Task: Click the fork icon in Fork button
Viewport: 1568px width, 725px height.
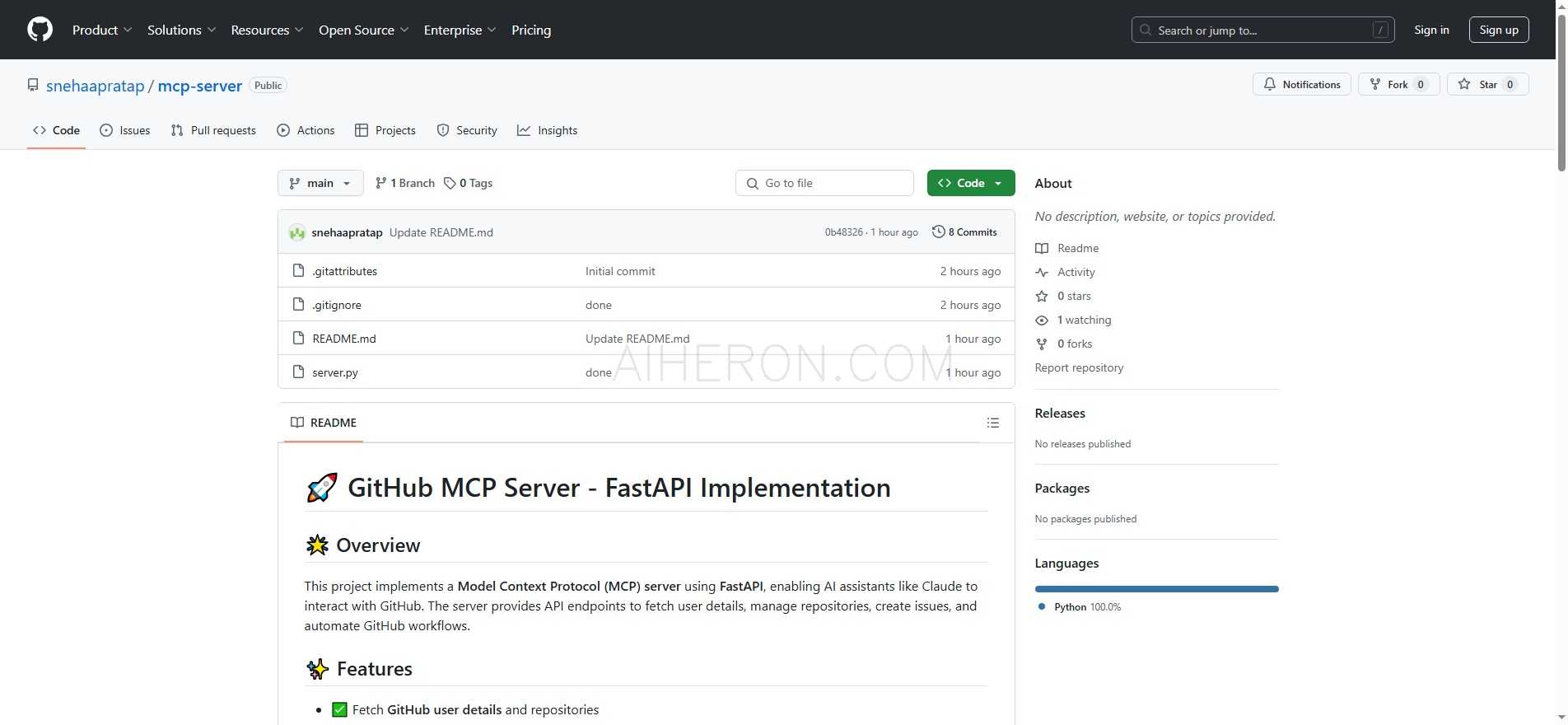Action: (1374, 84)
